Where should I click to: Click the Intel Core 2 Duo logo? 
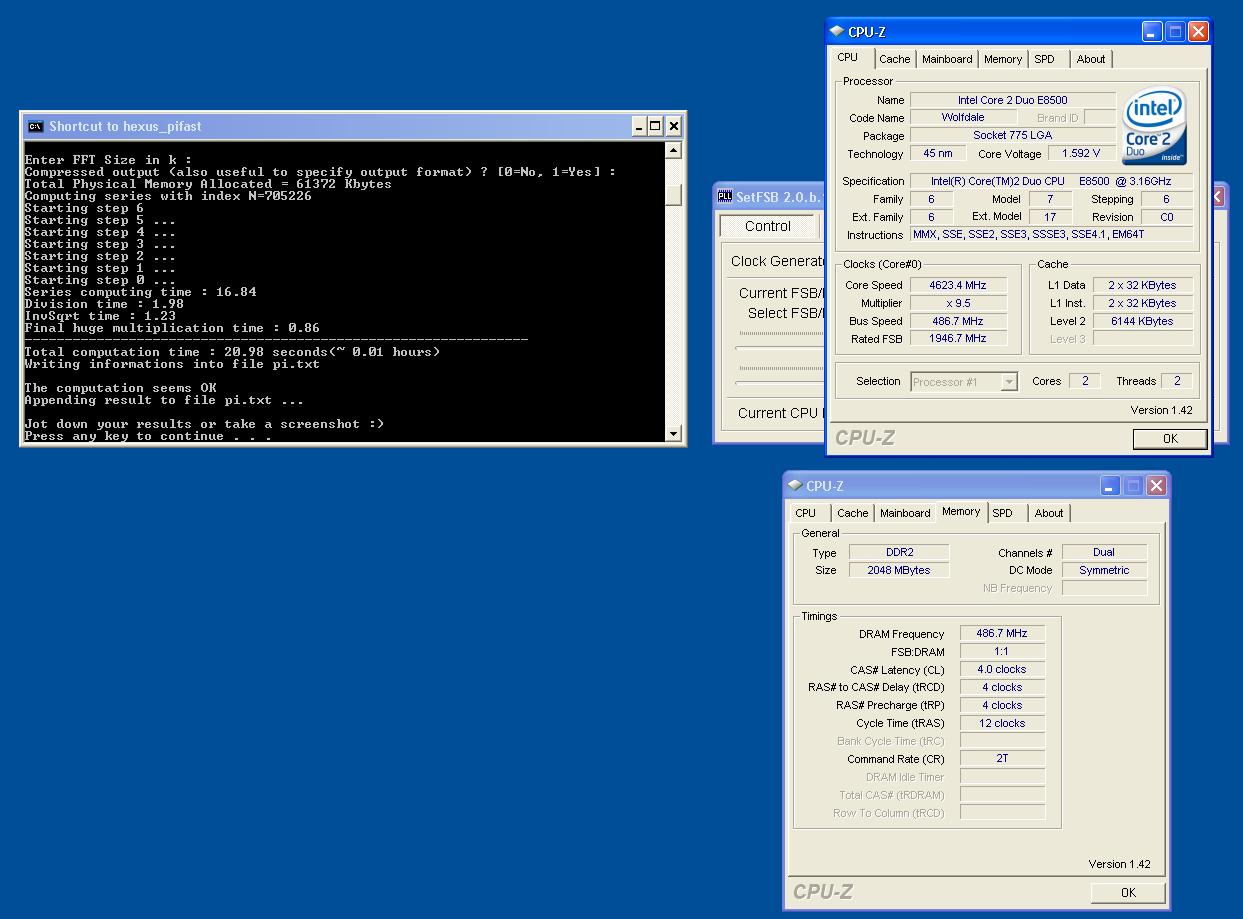click(x=1154, y=126)
